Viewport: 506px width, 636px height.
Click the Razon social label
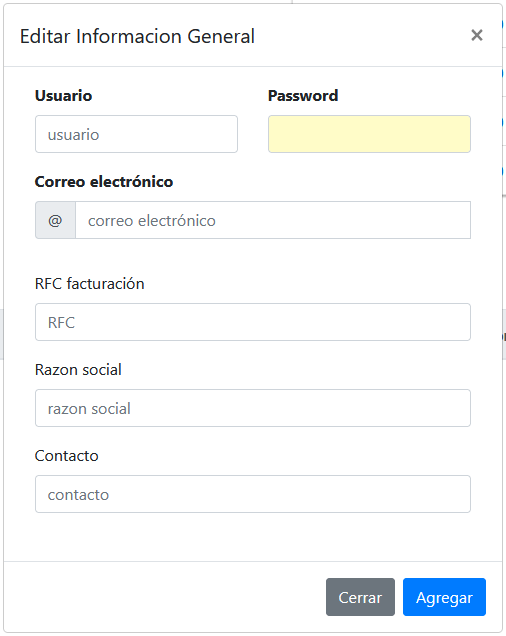pos(78,370)
